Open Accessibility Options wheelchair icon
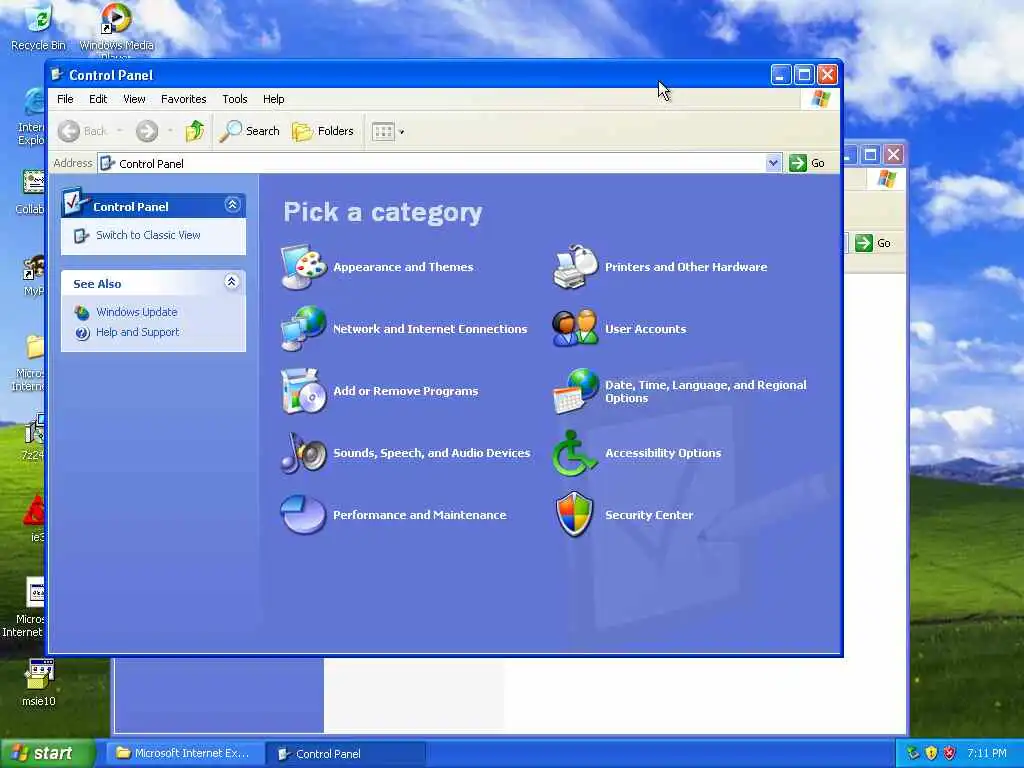The height and width of the screenshot is (768, 1024). pyautogui.click(x=575, y=453)
